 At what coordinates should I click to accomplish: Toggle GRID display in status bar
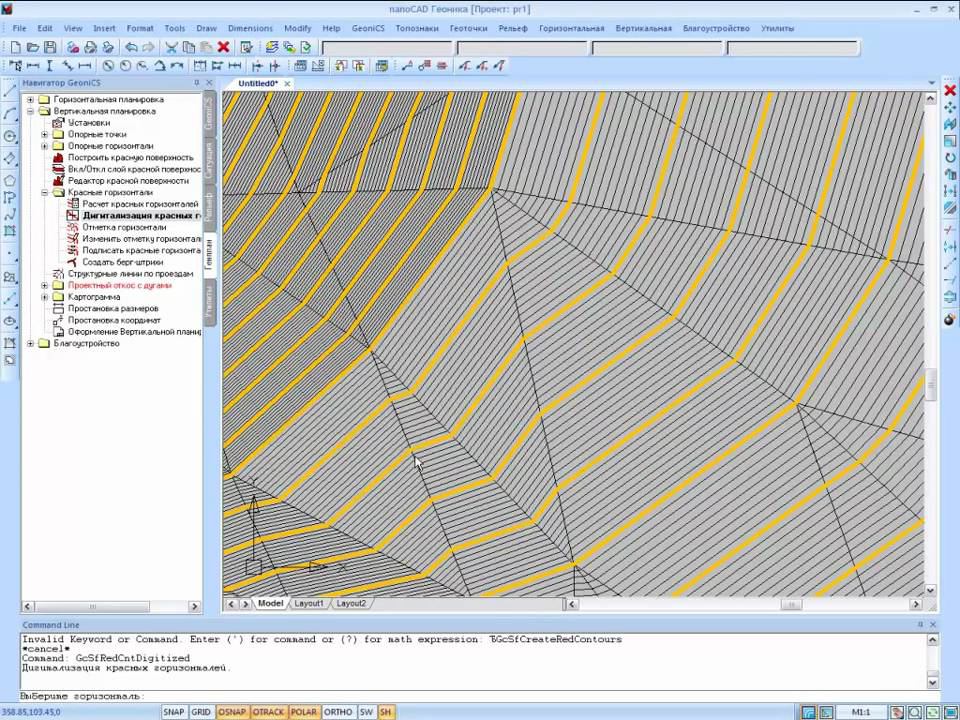pos(201,712)
